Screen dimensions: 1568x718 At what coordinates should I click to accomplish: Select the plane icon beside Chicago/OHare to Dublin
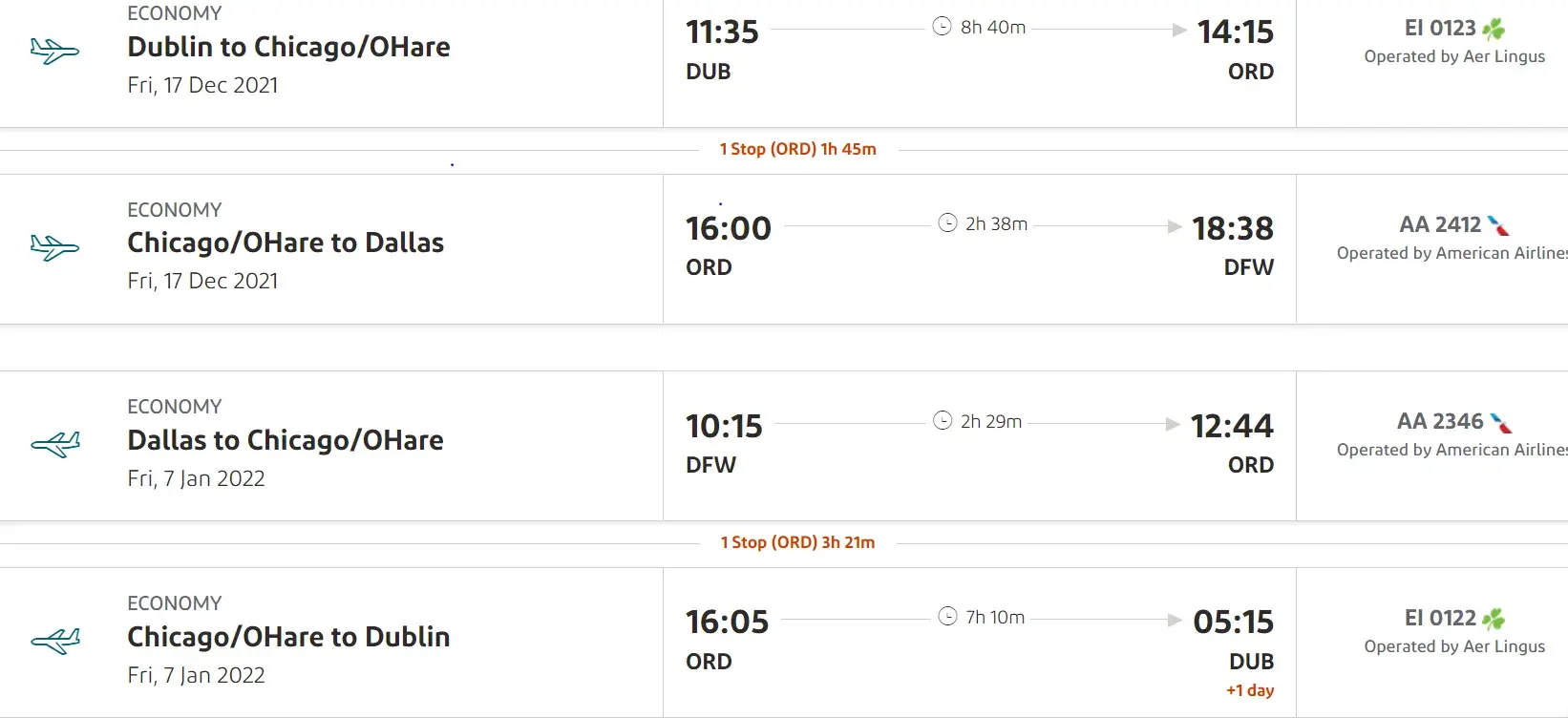tap(55, 641)
